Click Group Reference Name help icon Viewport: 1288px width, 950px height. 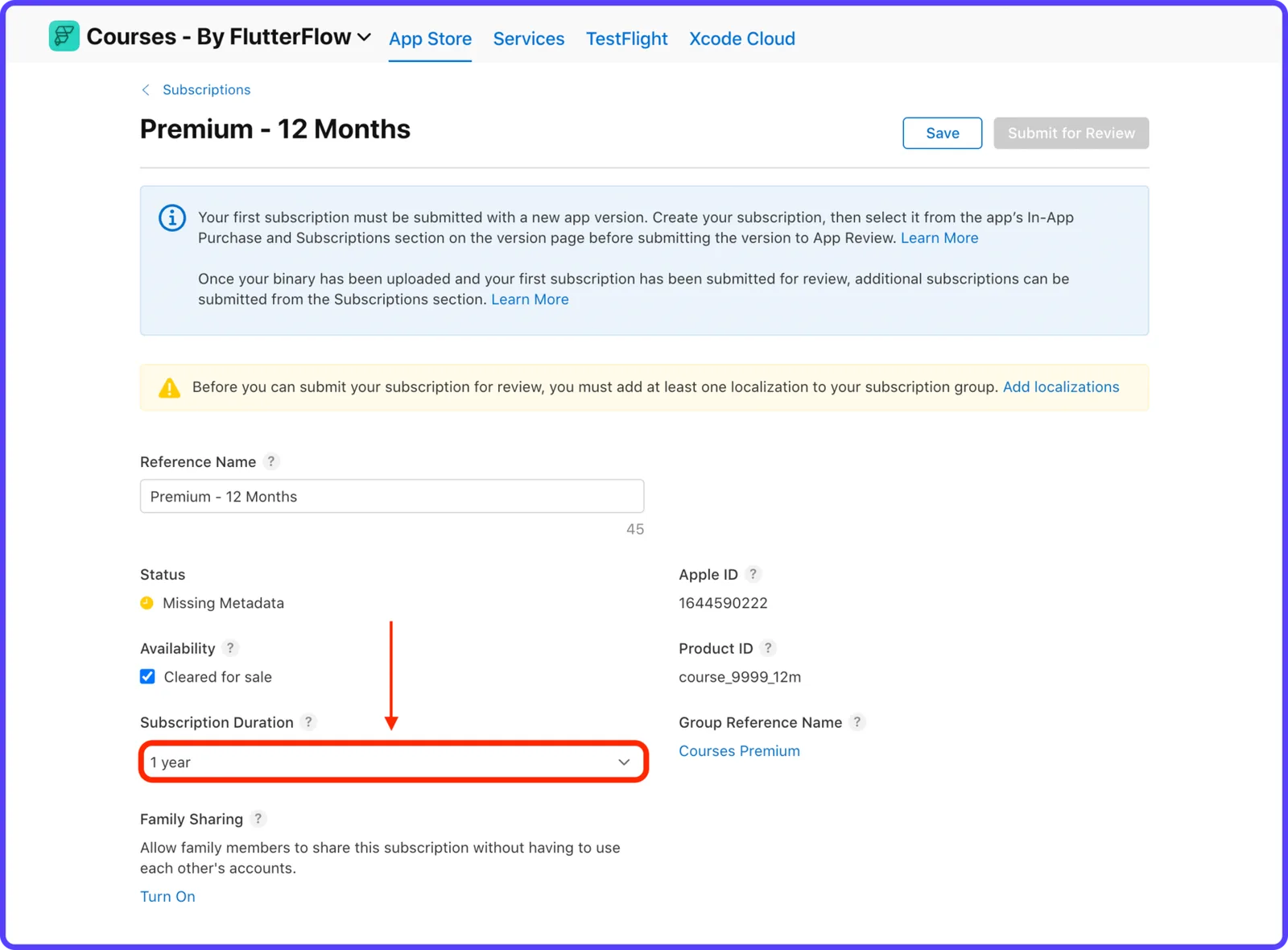tap(857, 722)
